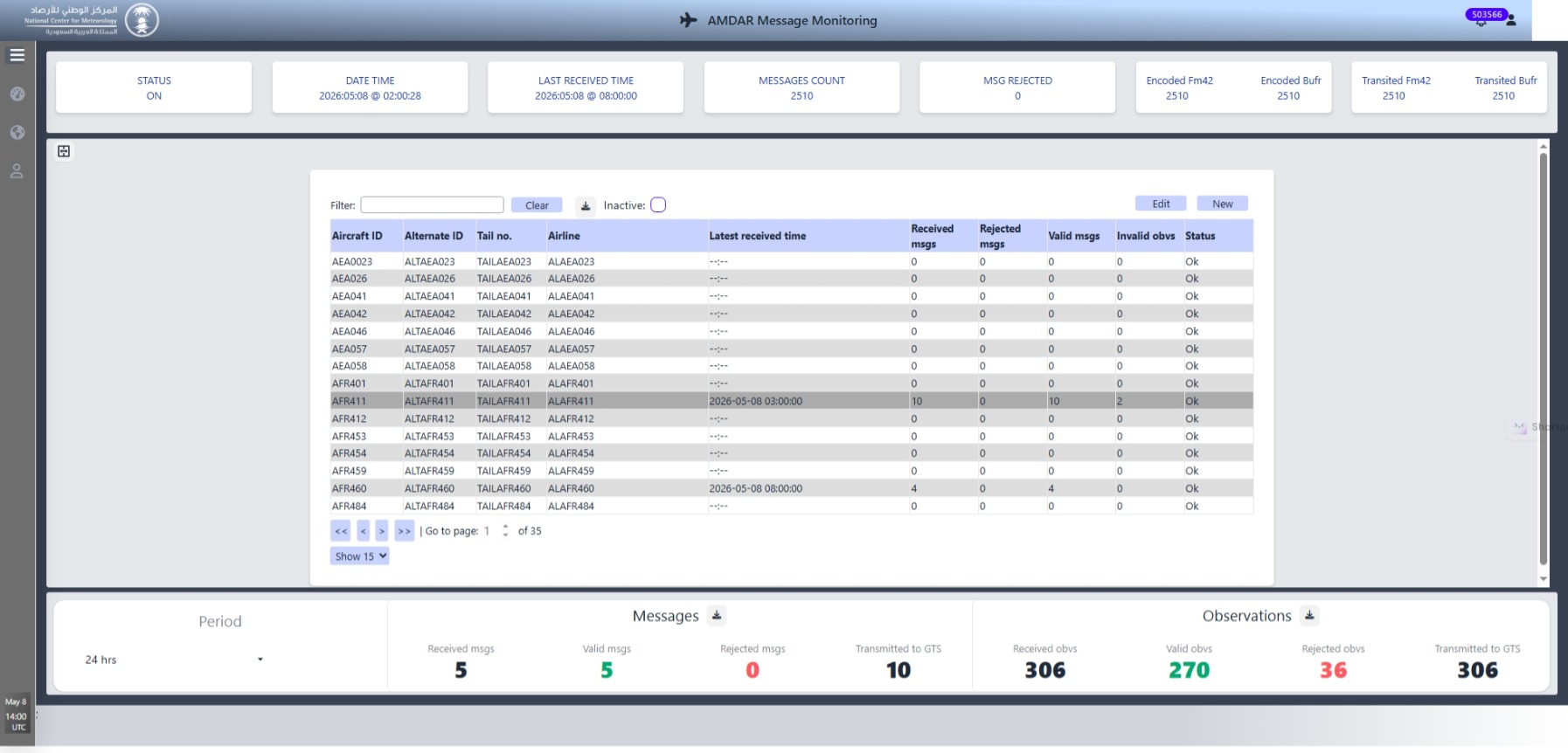
Task: Open the dashboard gauge sidebar icon
Action: pyautogui.click(x=17, y=93)
